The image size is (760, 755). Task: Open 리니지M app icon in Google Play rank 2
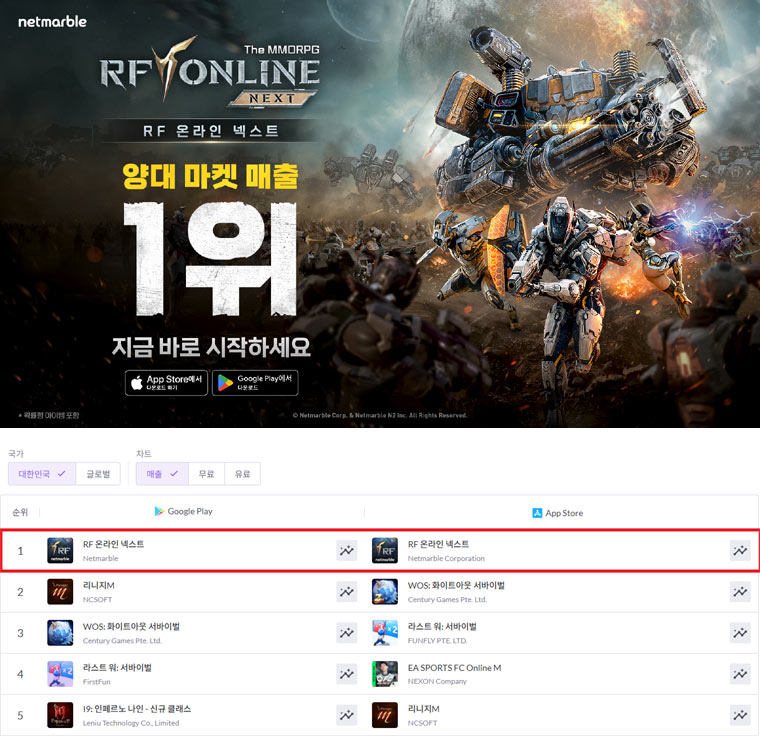tap(60, 592)
